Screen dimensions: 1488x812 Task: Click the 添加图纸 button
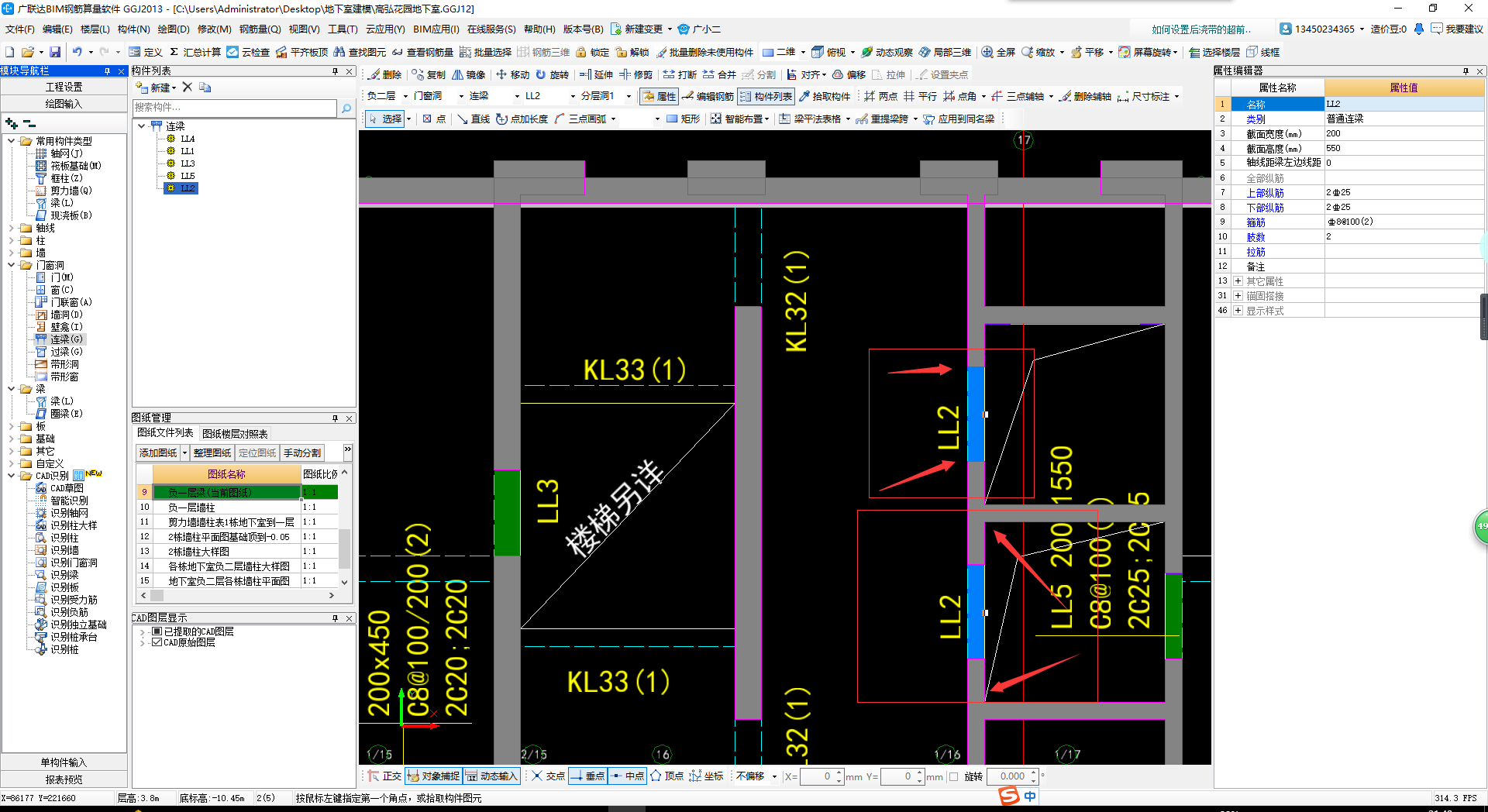pyautogui.click(x=158, y=452)
